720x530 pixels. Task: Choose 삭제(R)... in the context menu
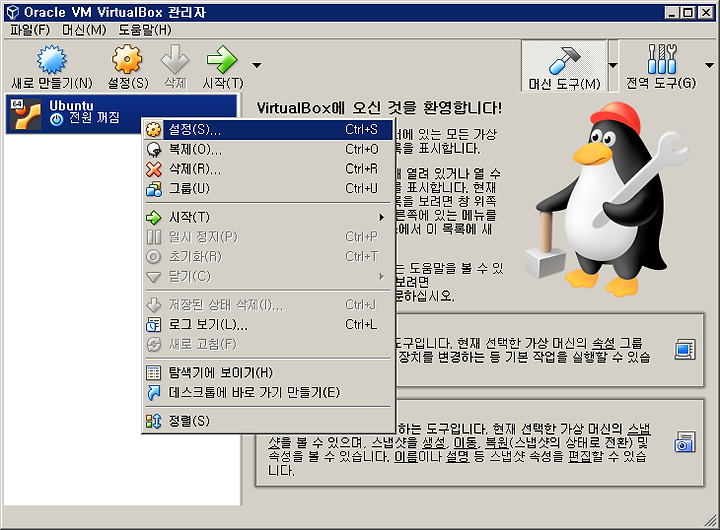pyautogui.click(x=269, y=169)
